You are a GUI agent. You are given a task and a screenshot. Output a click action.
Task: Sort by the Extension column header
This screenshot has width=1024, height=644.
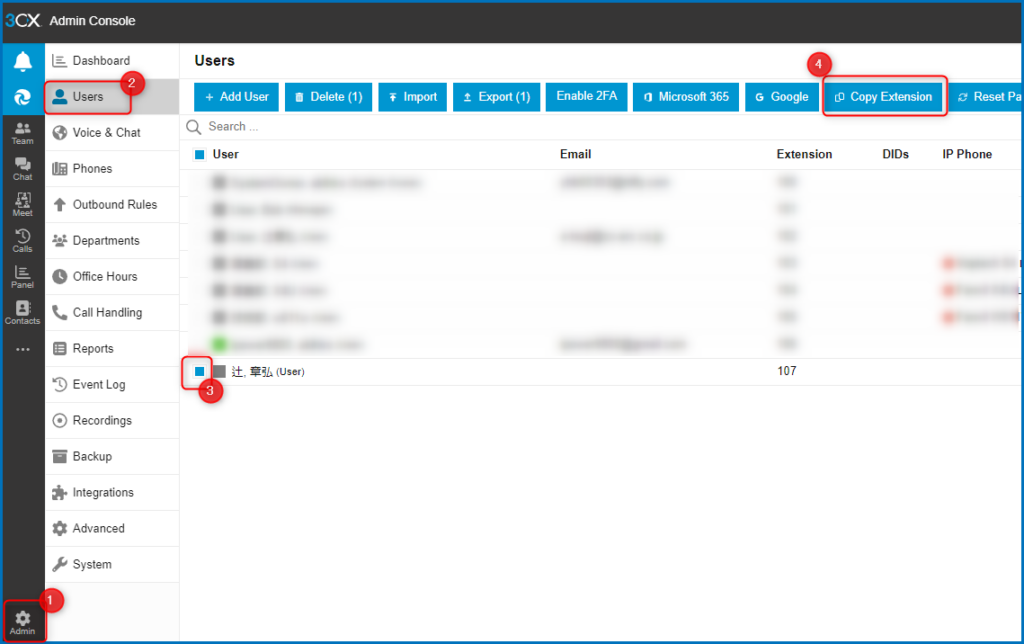(804, 155)
